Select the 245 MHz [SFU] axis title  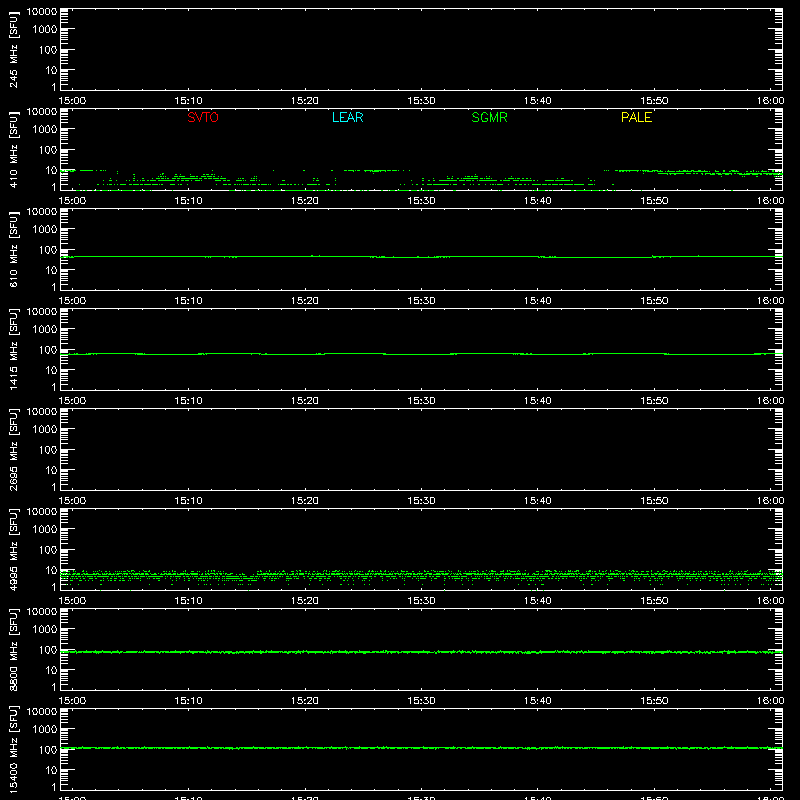click(x=13, y=49)
